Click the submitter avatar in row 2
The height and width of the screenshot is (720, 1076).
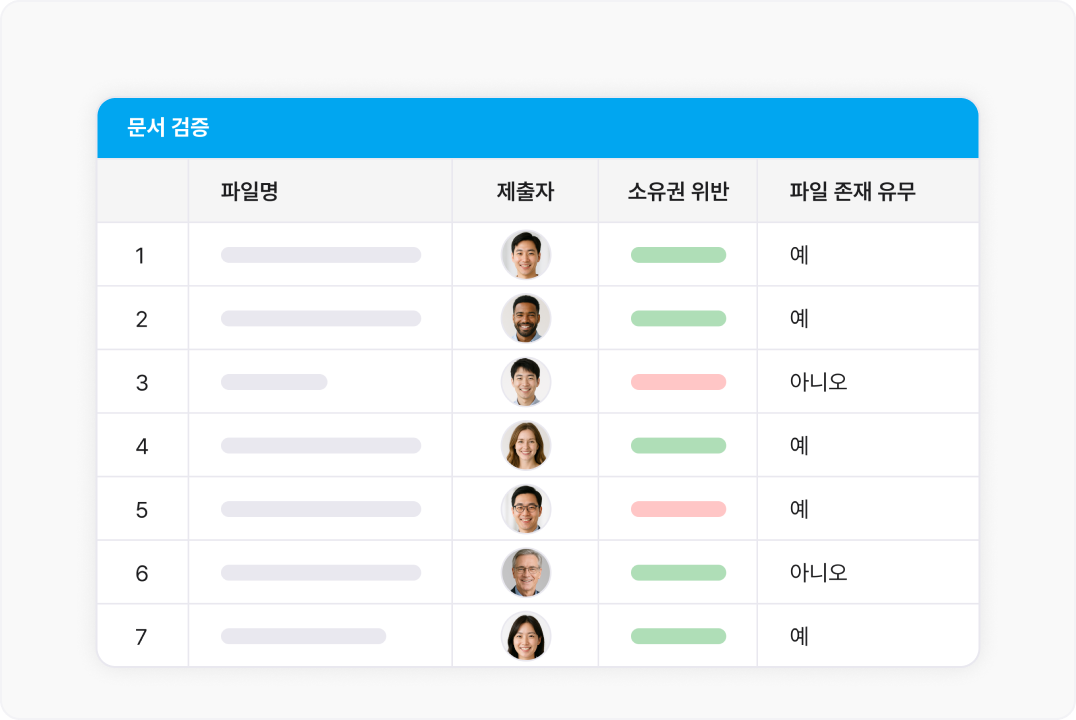pos(526,318)
